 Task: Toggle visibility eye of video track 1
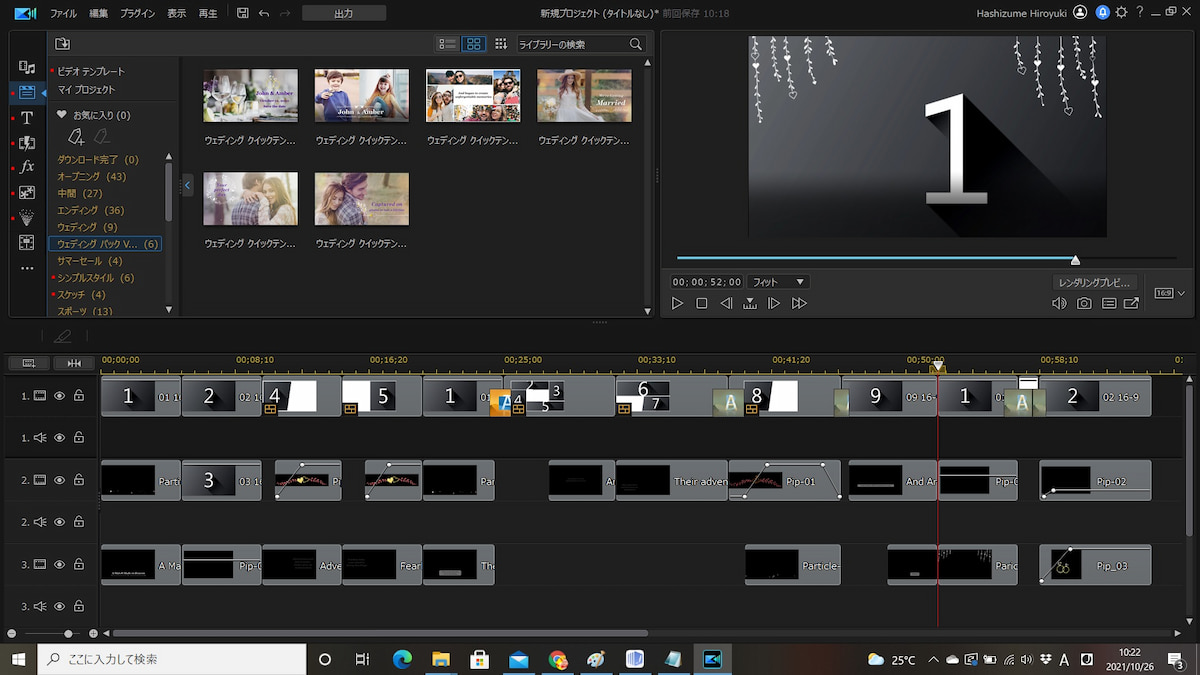(x=59, y=396)
